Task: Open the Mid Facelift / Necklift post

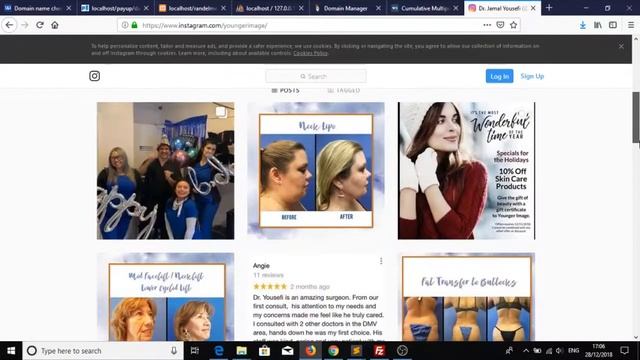Action: (x=165, y=297)
